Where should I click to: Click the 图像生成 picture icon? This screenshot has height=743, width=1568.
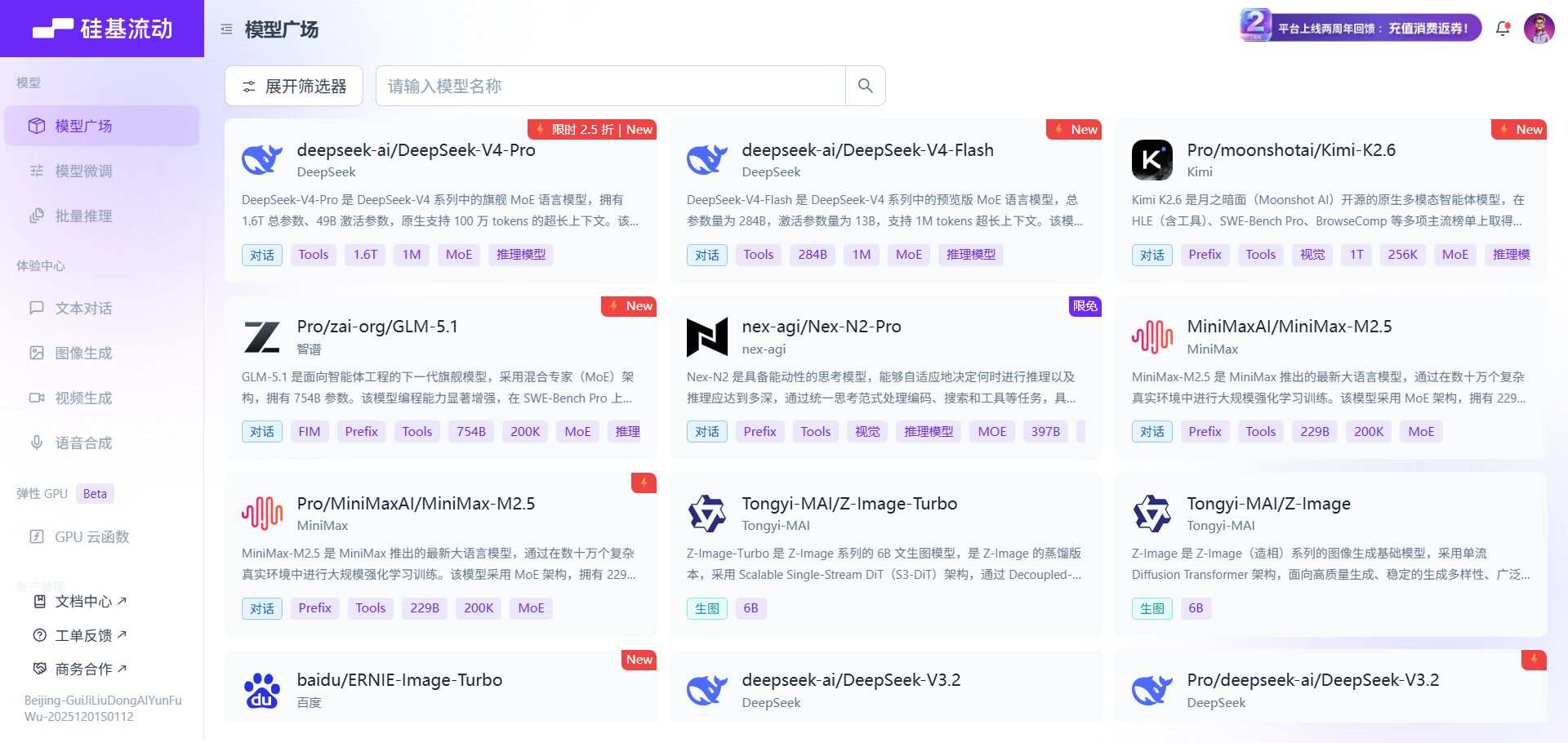37,353
